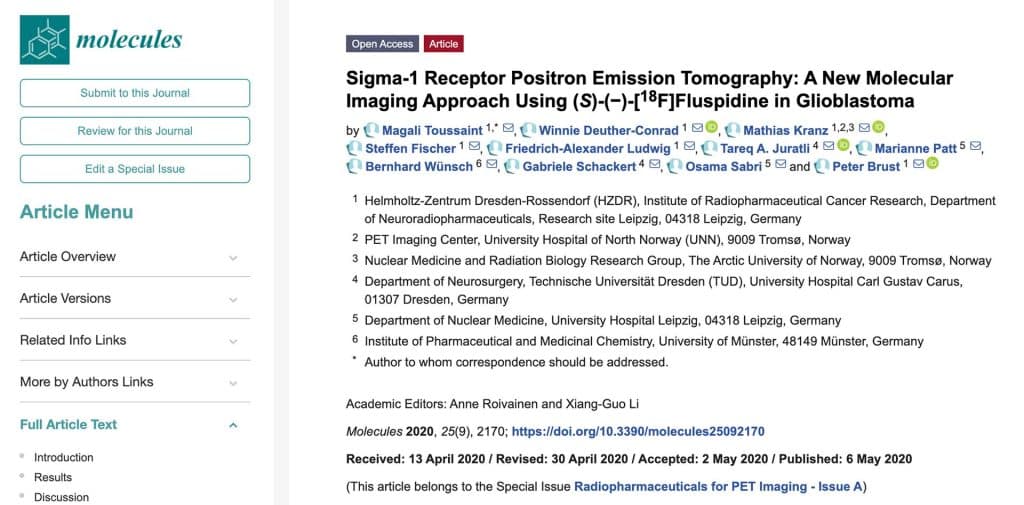
Task: Open Article Overview menu section
Action: point(135,257)
